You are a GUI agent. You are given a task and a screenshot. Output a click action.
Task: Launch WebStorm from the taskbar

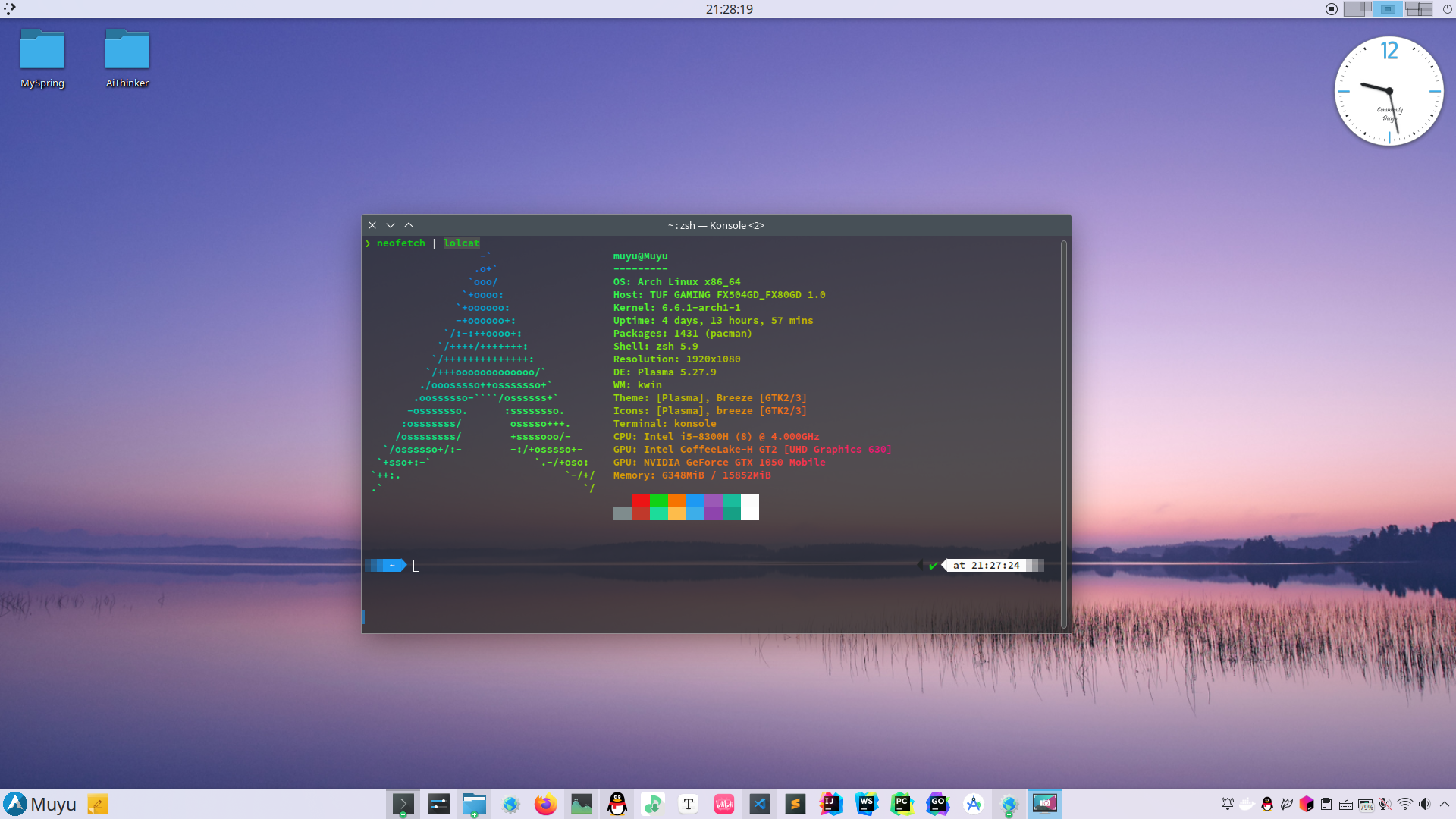pyautogui.click(x=867, y=804)
